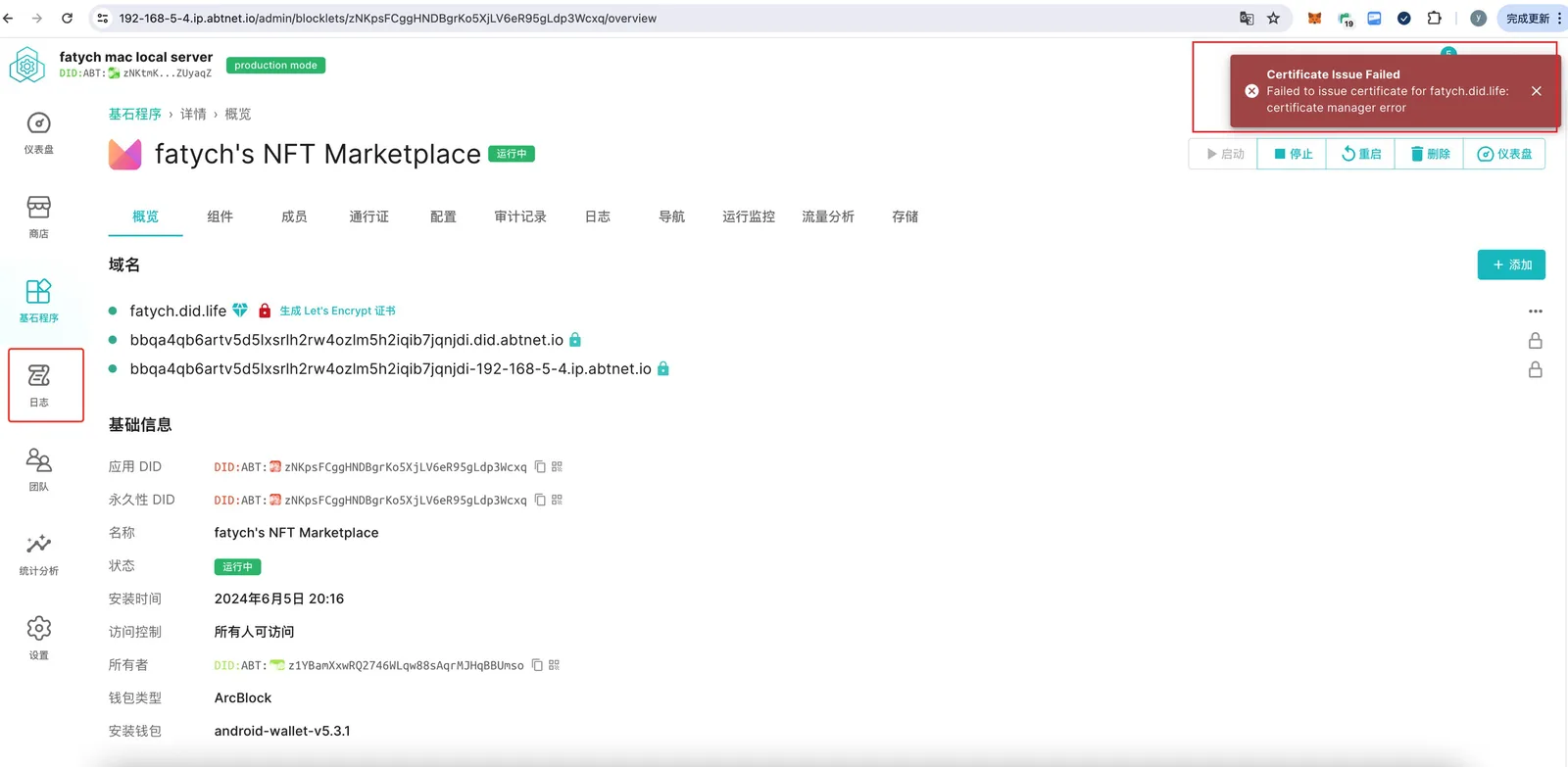This screenshot has height=767, width=1568.
Task: Click the 重启 restart button
Action: (x=1360, y=154)
